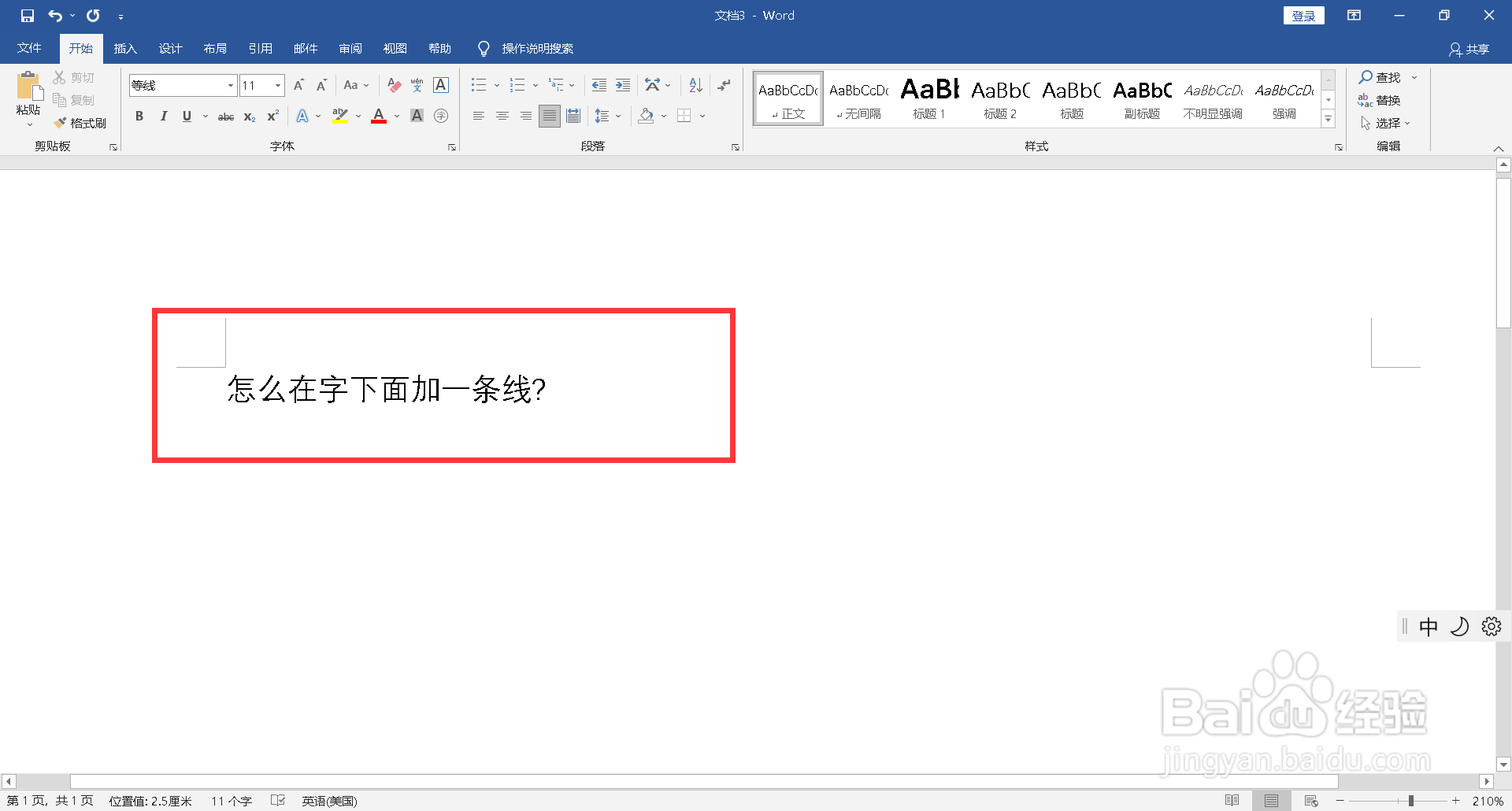This screenshot has width=1512, height=811.
Task: Open the font name dropdown 等线
Action: click(231, 85)
